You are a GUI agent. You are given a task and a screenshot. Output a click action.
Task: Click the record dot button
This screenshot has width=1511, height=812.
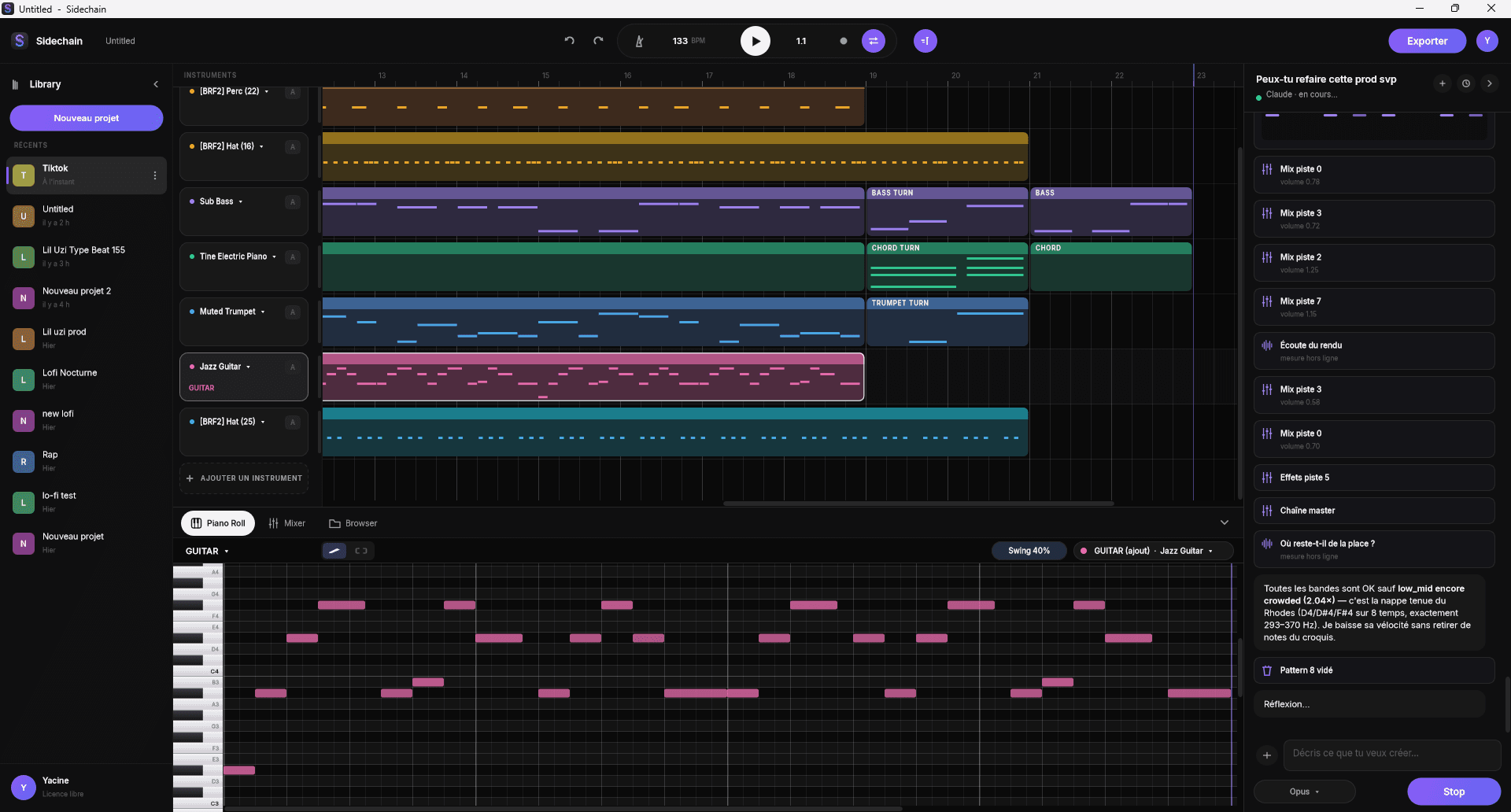(x=844, y=41)
